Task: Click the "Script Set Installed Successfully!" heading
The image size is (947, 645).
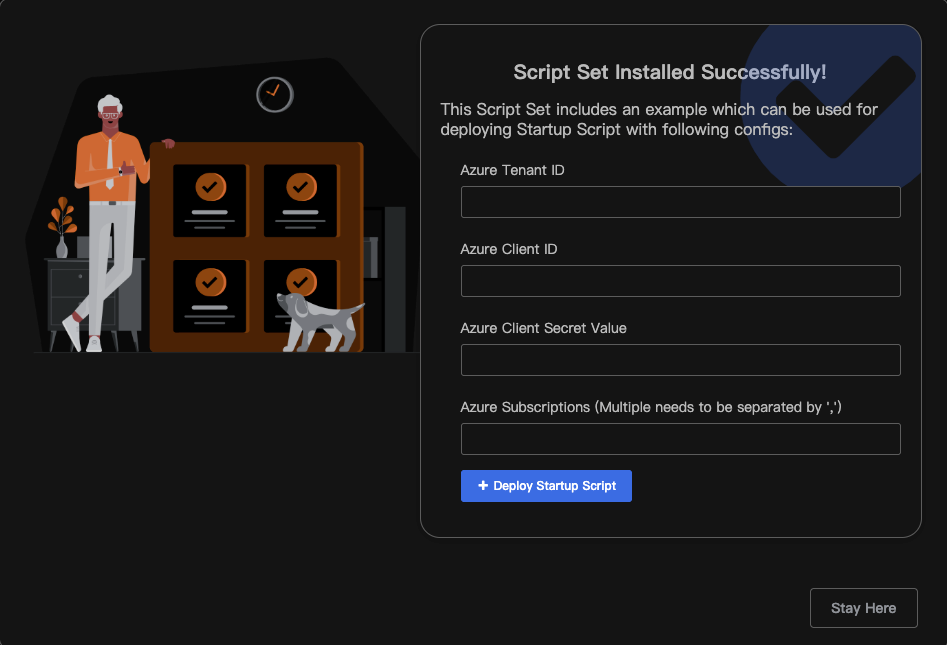Action: 670,72
